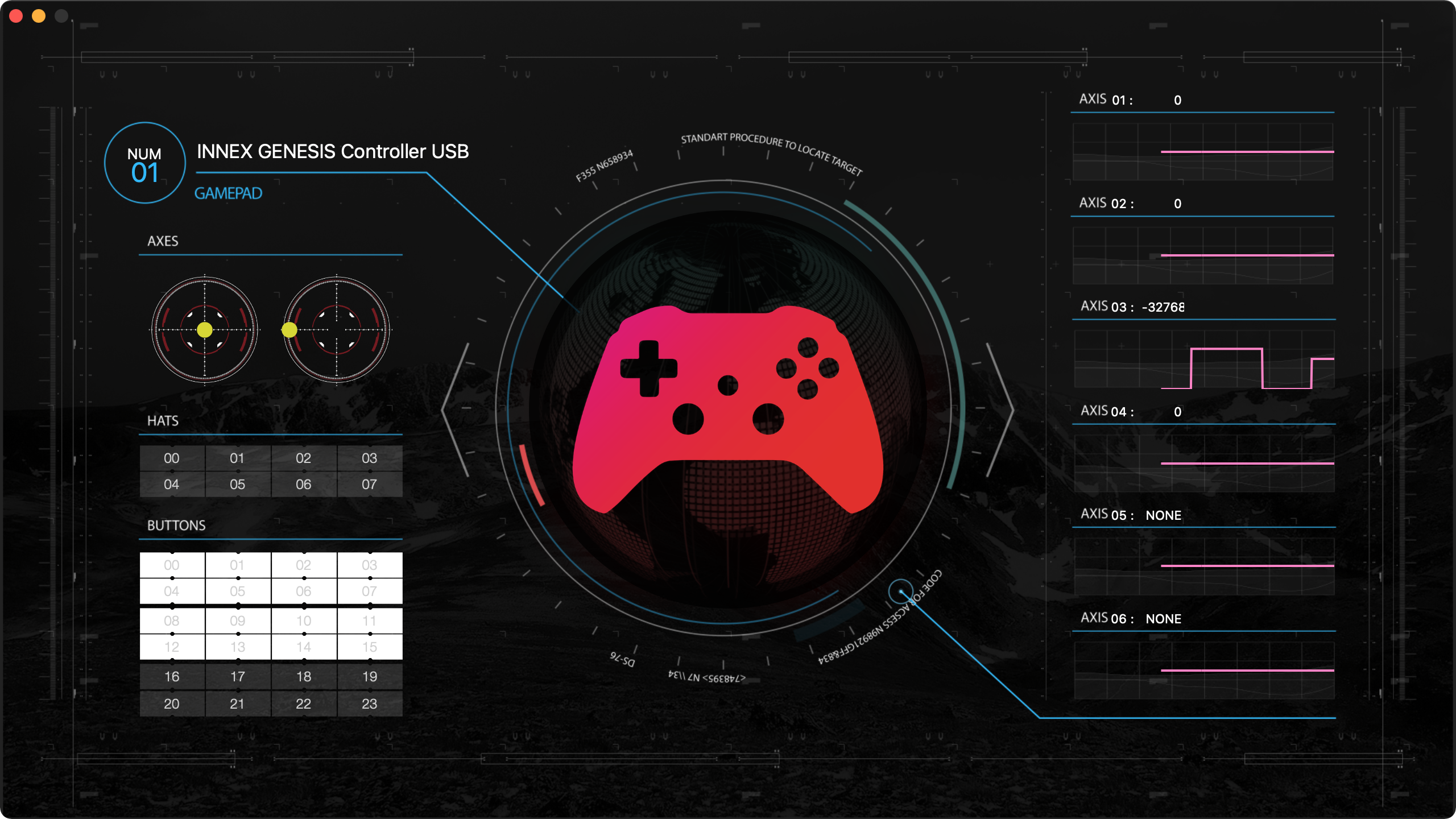Screen dimensions: 1456x819
Task: Click the 'BUTTONS' section heading
Action: click(176, 526)
